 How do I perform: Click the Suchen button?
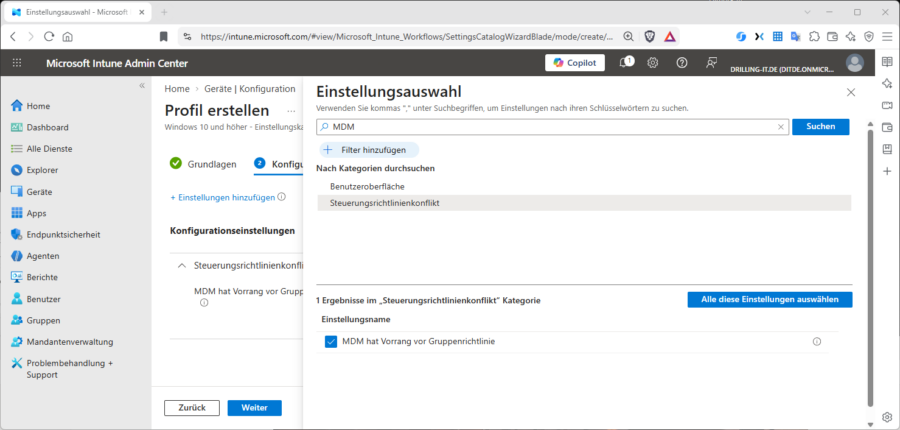point(821,127)
